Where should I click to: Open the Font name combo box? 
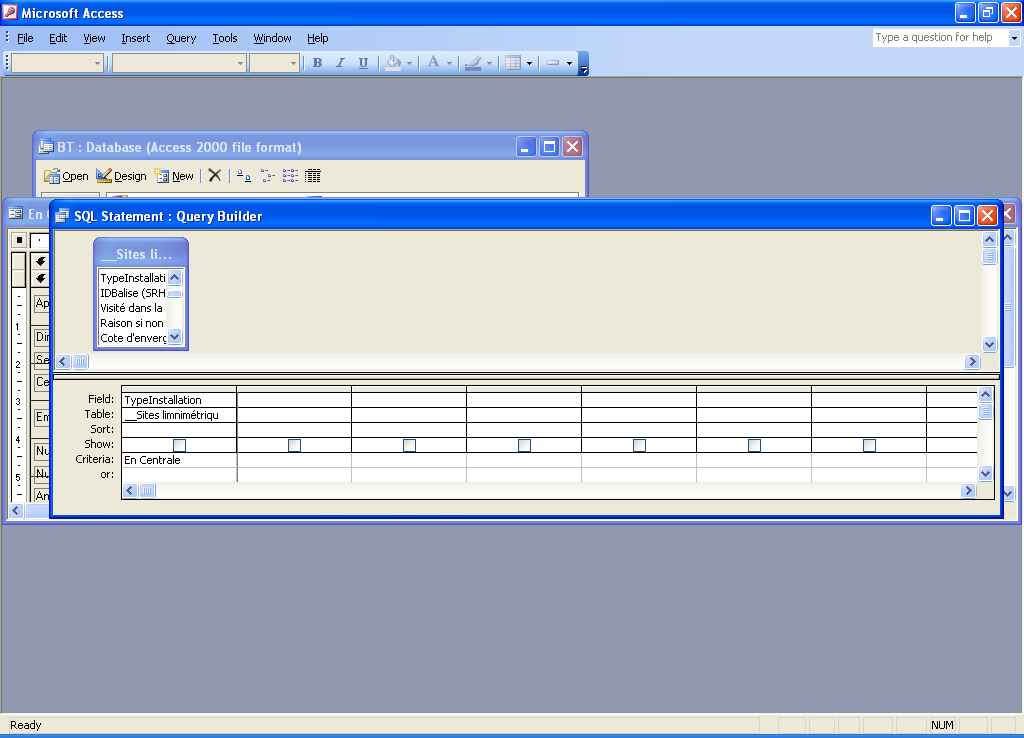click(x=180, y=63)
